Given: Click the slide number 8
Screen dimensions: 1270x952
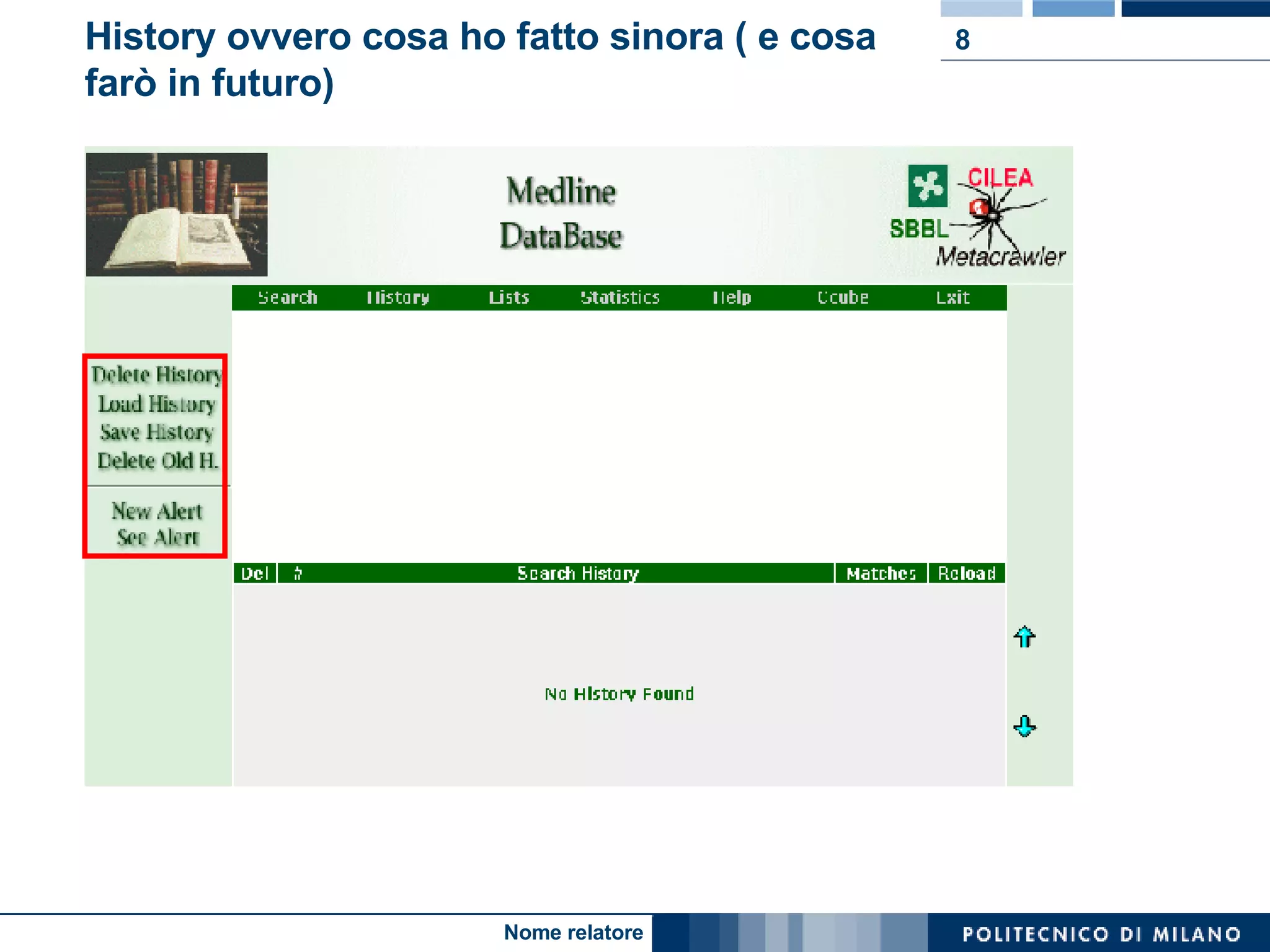Looking at the screenshot, I should point(962,40).
